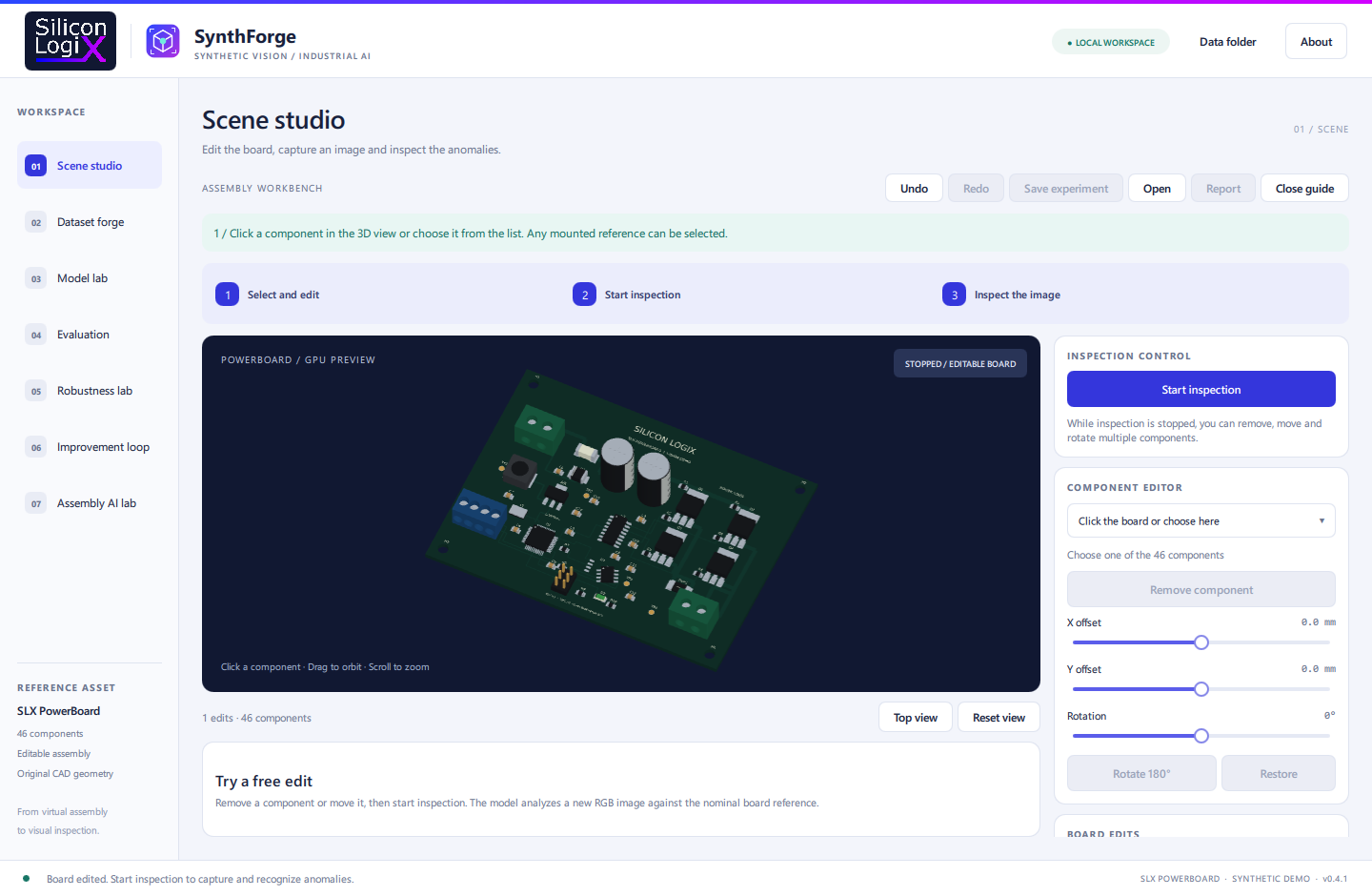Click the Rotation slider handle

click(x=1201, y=736)
